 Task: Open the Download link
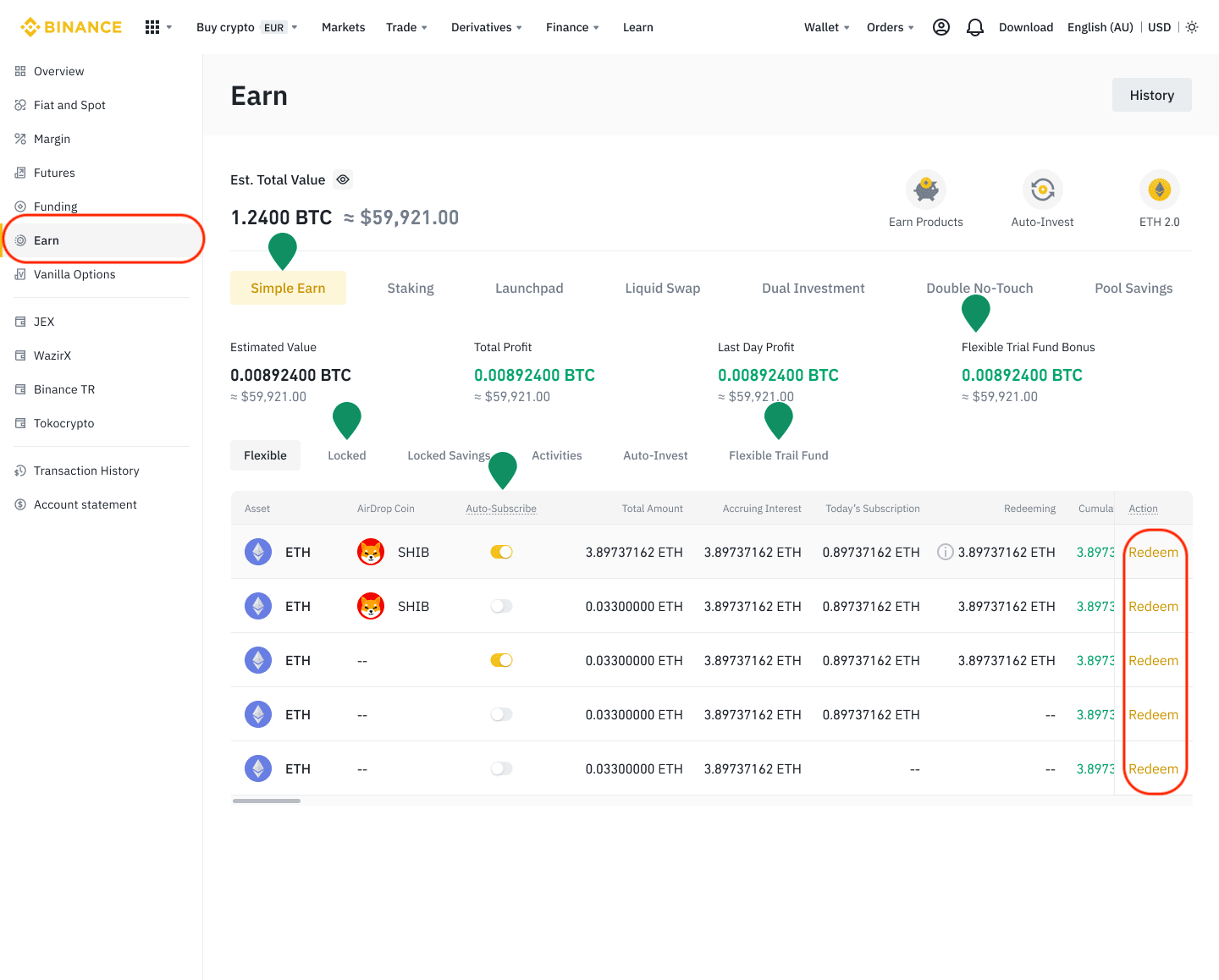pos(1026,27)
